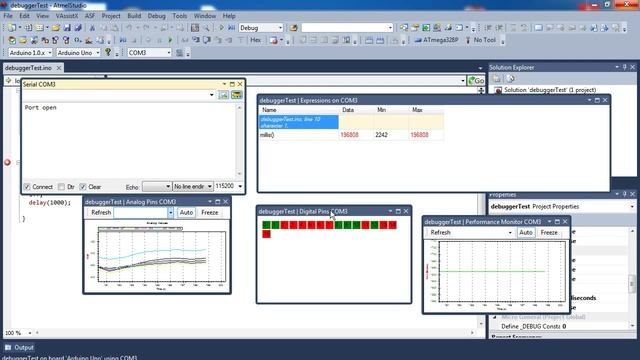Image resolution: width=640 pixels, height=360 pixels.
Task: Click the Arduino help question-mark icon
Action: coord(108,52)
